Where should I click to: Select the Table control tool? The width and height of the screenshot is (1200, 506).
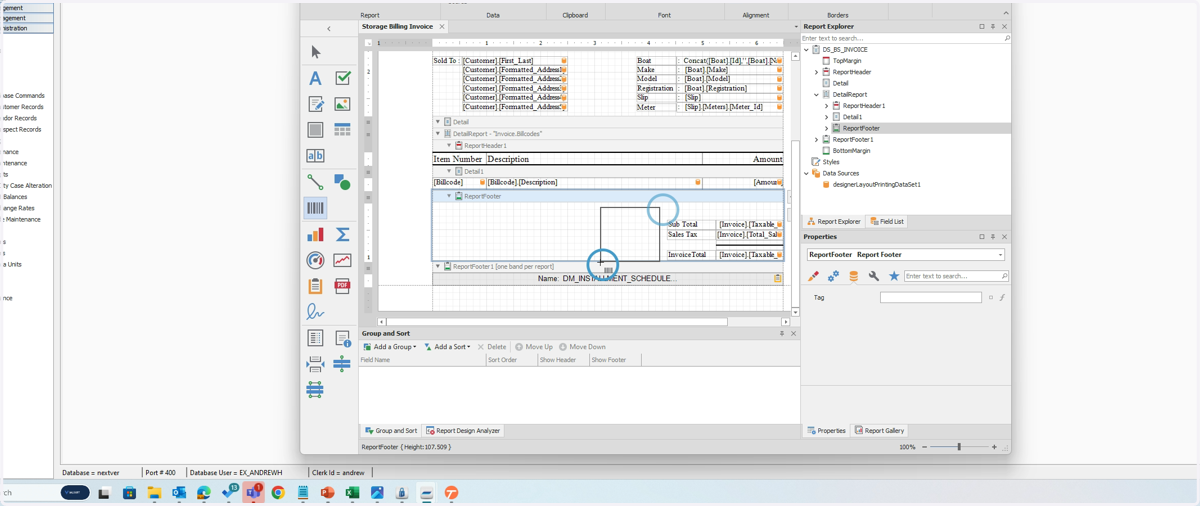tap(342, 130)
